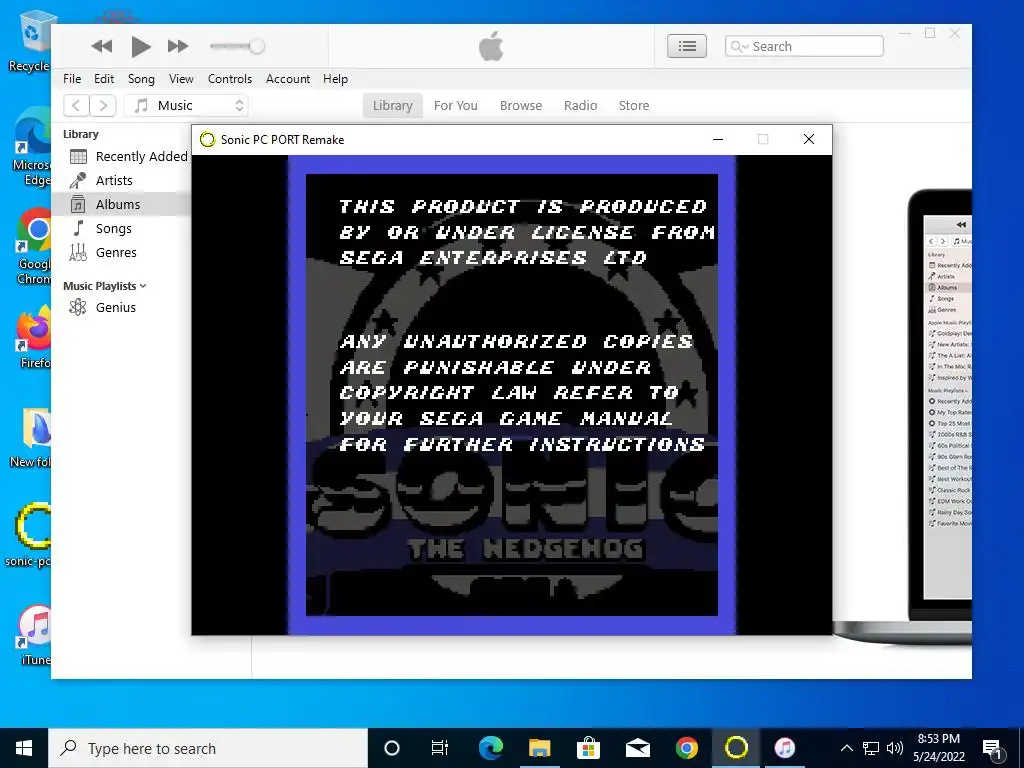
Task: Go forward with the iTunes forward arrow
Action: tap(103, 105)
